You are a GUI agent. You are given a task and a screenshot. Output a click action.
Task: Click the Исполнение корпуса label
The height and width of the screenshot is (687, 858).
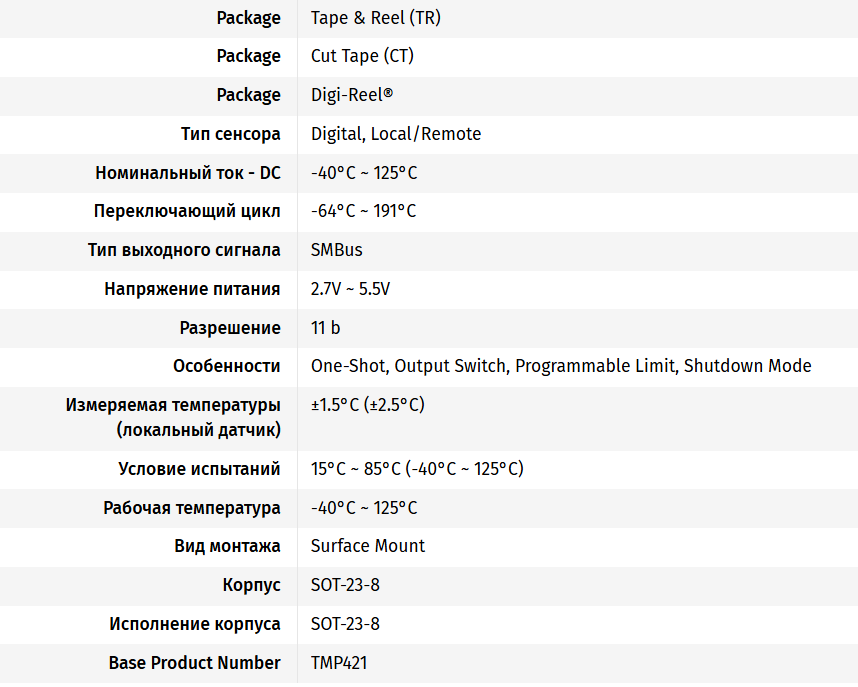[x=195, y=624]
